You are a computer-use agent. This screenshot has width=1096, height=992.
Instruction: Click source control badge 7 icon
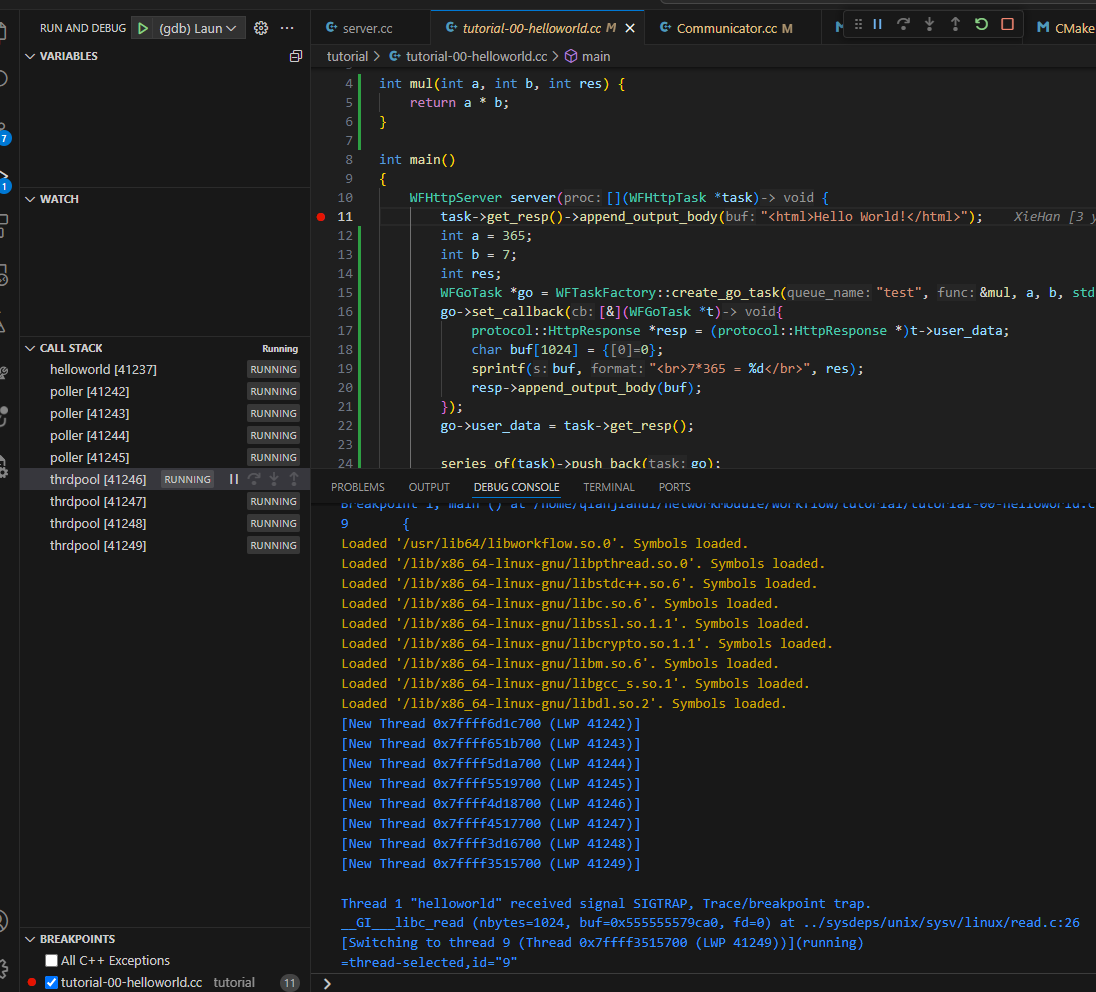pos(4,136)
